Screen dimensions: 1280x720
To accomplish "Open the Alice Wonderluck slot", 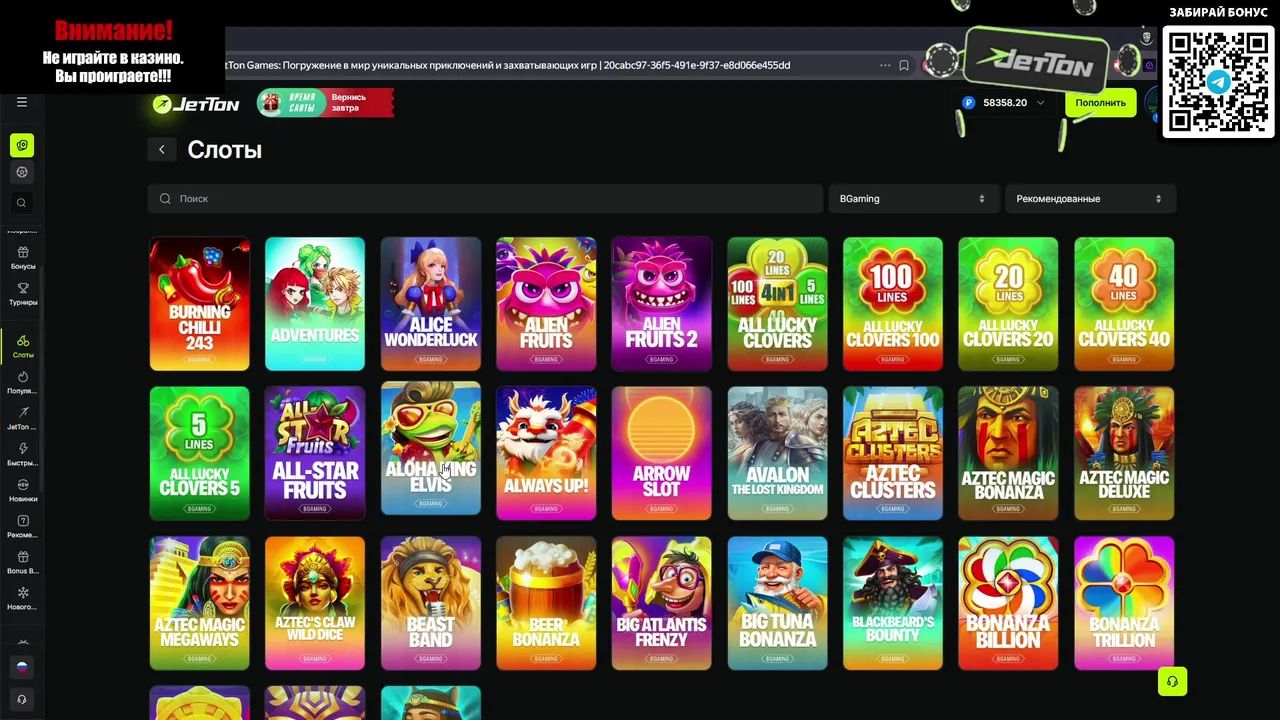I will [431, 304].
